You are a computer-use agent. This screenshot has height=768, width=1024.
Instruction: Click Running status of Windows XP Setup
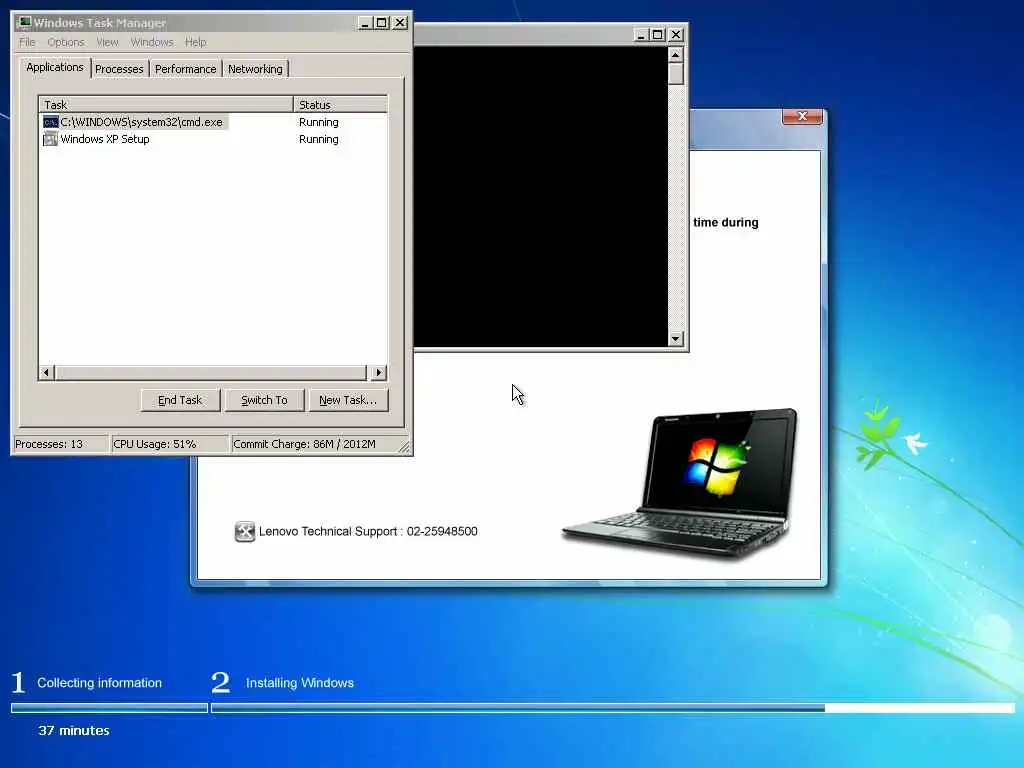[x=319, y=139]
